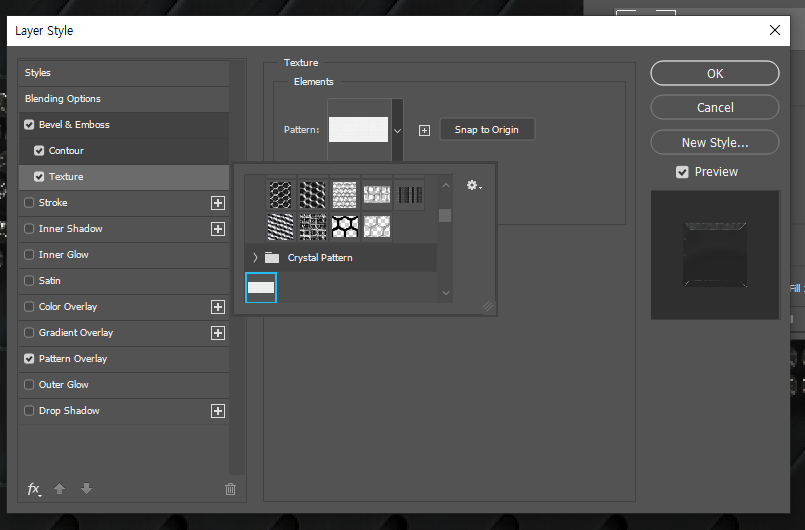This screenshot has width=805, height=530.
Task: Click the pattern list scroll-down arrow
Action: point(446,293)
